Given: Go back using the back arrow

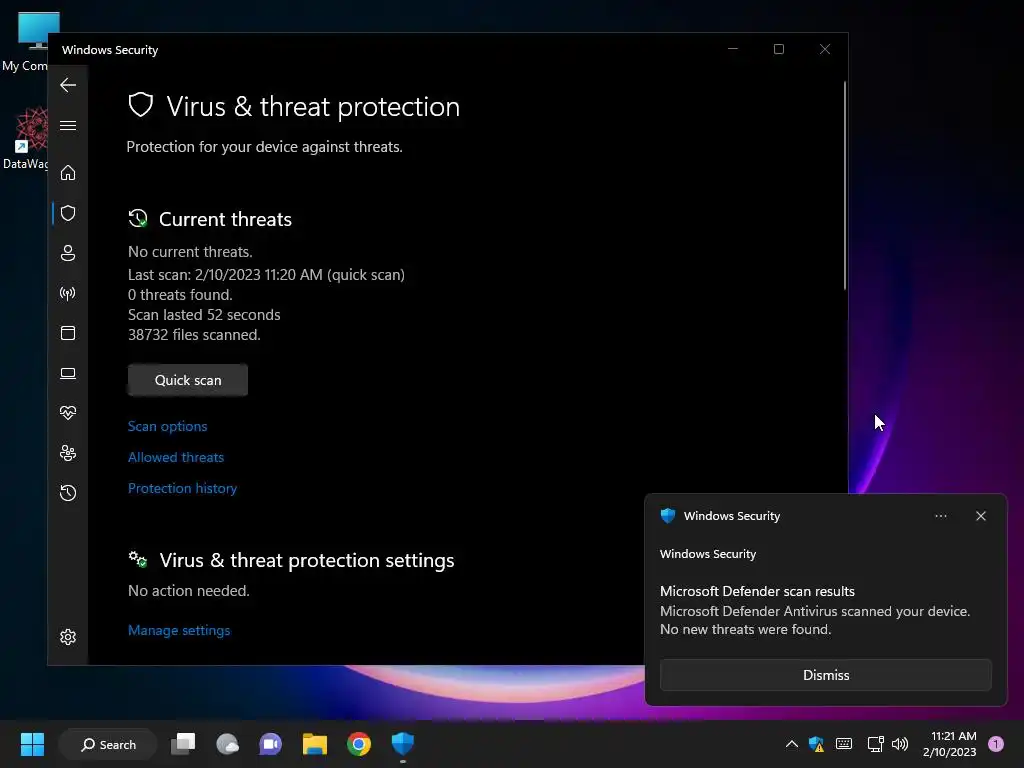Looking at the screenshot, I should click(x=68, y=85).
